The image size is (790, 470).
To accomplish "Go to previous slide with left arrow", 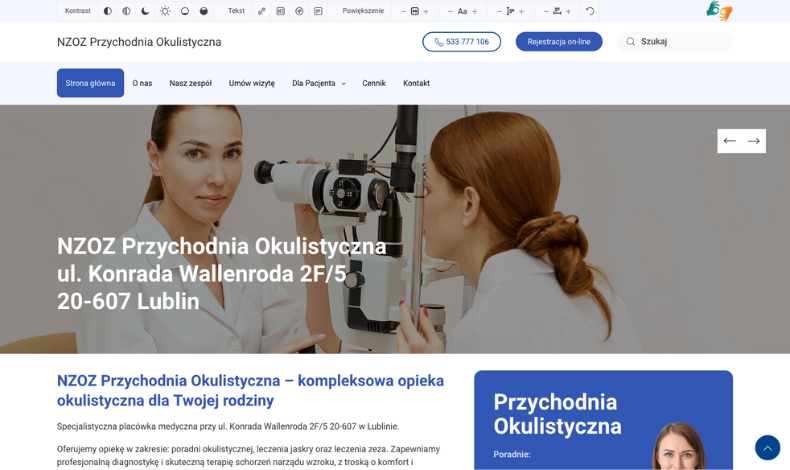I will click(x=730, y=141).
